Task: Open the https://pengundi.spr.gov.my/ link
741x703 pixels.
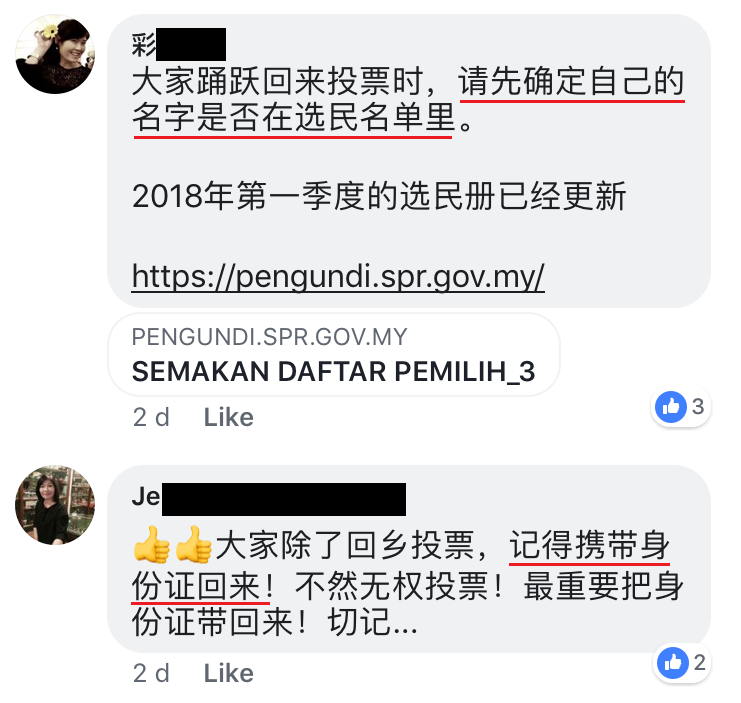Action: 338,276
